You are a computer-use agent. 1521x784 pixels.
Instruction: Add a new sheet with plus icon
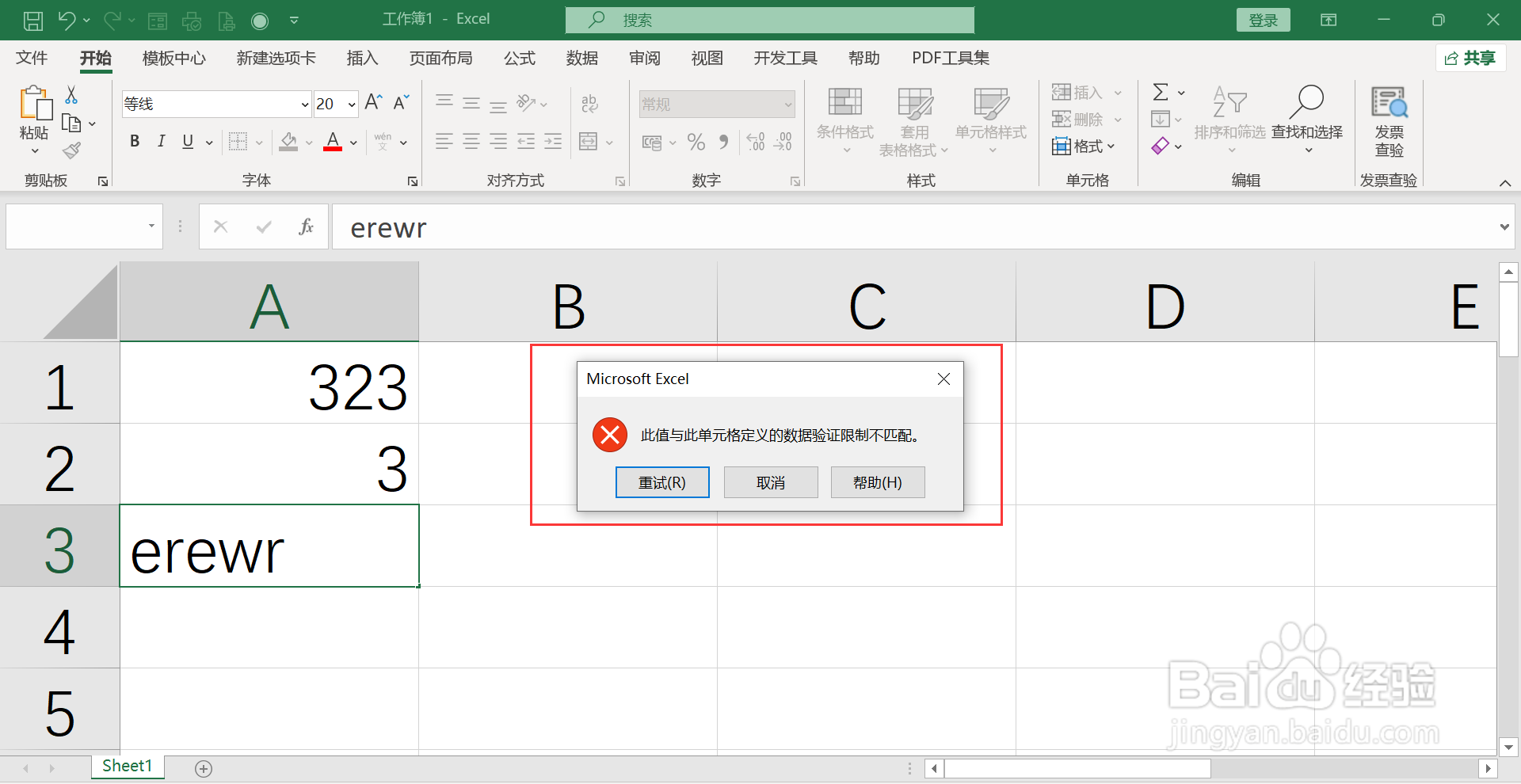coord(204,768)
